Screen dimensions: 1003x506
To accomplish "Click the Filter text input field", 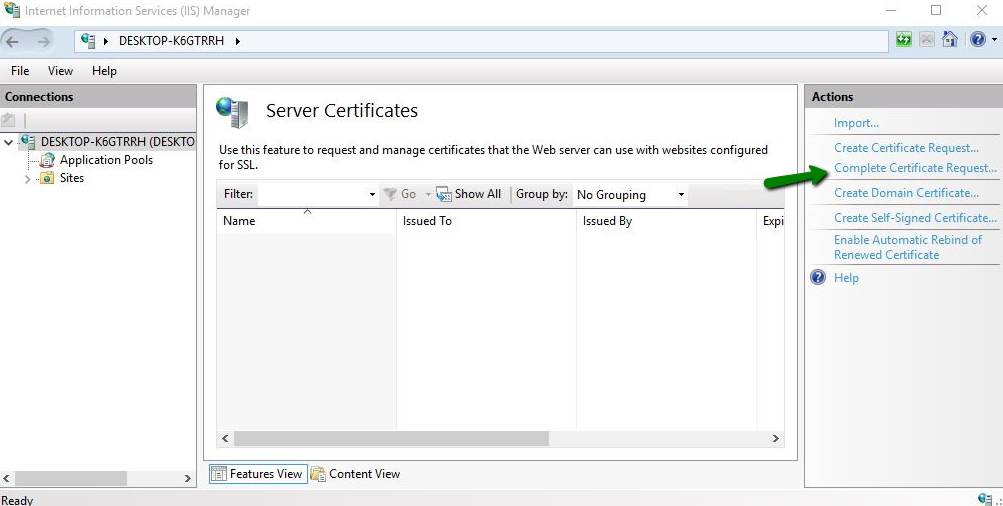I will click(x=312, y=195).
